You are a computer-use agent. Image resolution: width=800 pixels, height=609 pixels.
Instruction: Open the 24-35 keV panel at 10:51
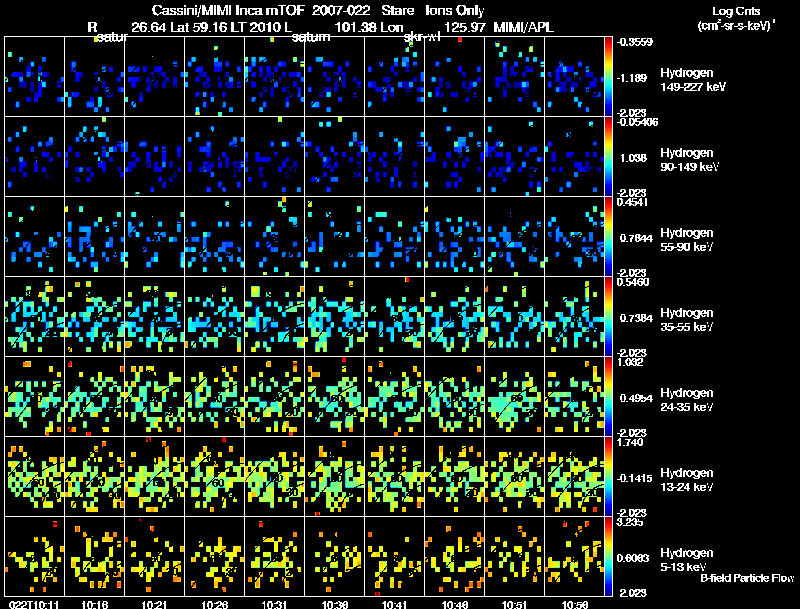click(x=515, y=396)
